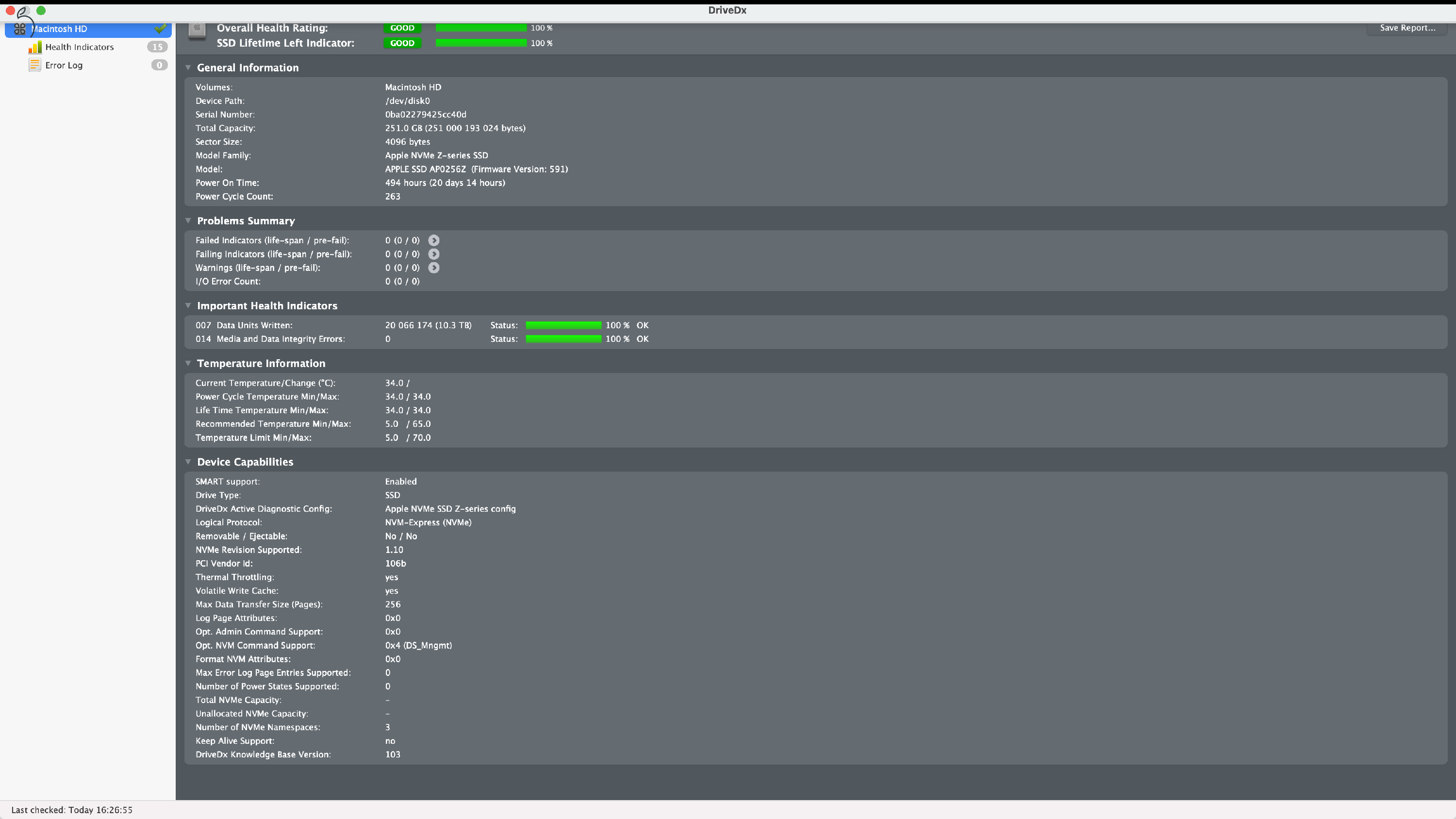
Task: Open the Error Log sidebar item
Action: tap(88, 65)
